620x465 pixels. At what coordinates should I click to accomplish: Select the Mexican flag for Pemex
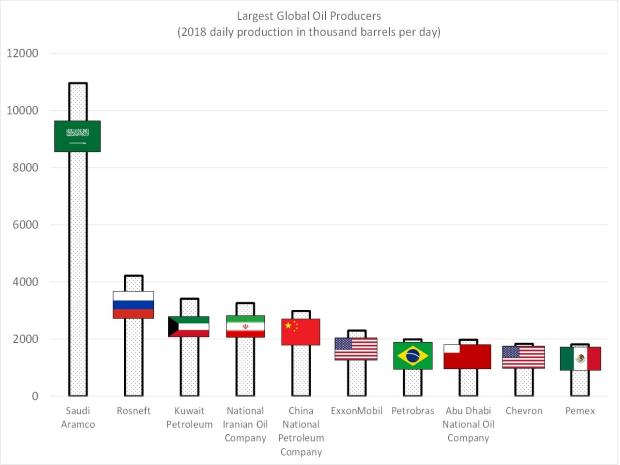coord(580,358)
